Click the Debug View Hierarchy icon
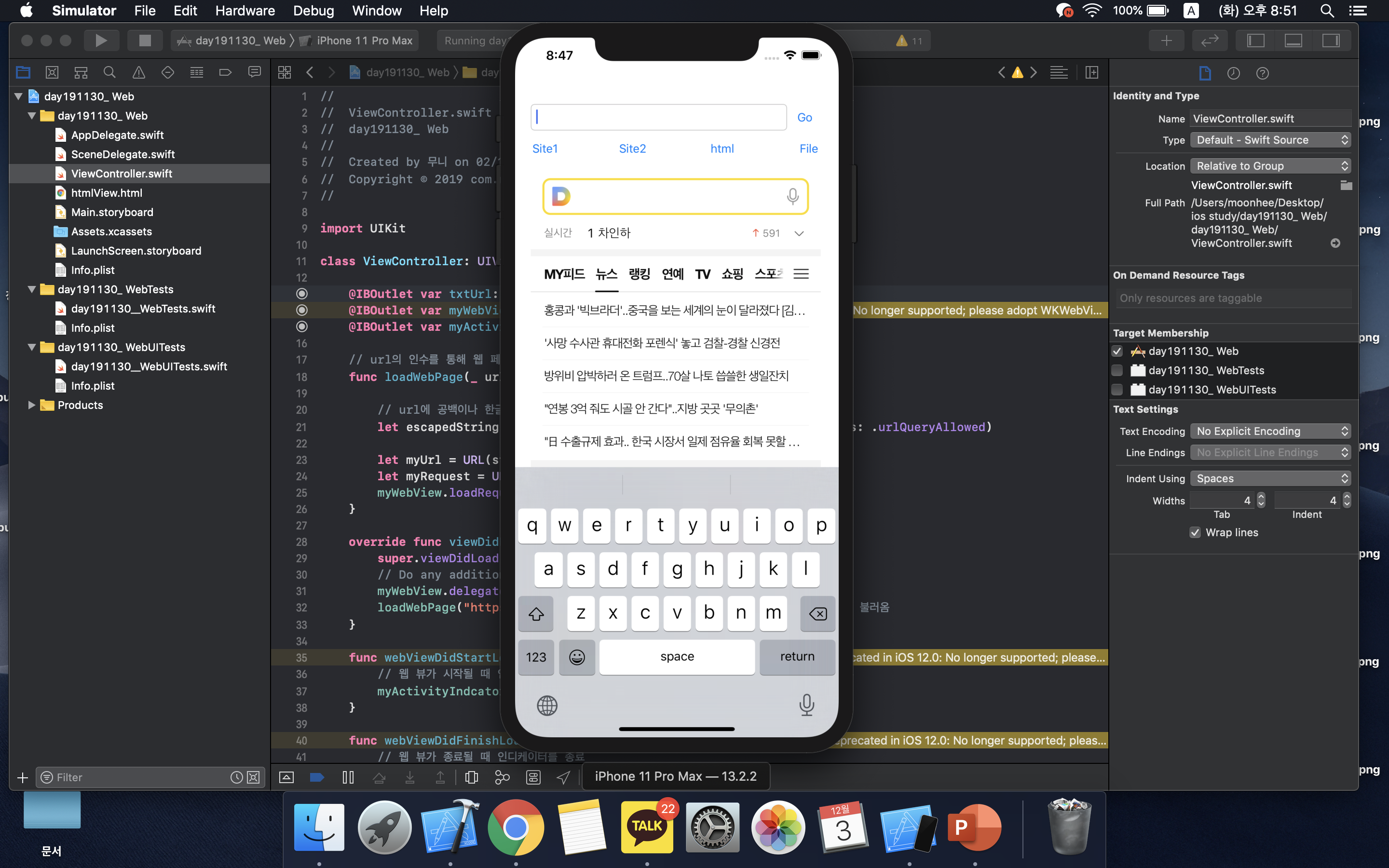Screen dimensions: 1389x868 click(471, 777)
